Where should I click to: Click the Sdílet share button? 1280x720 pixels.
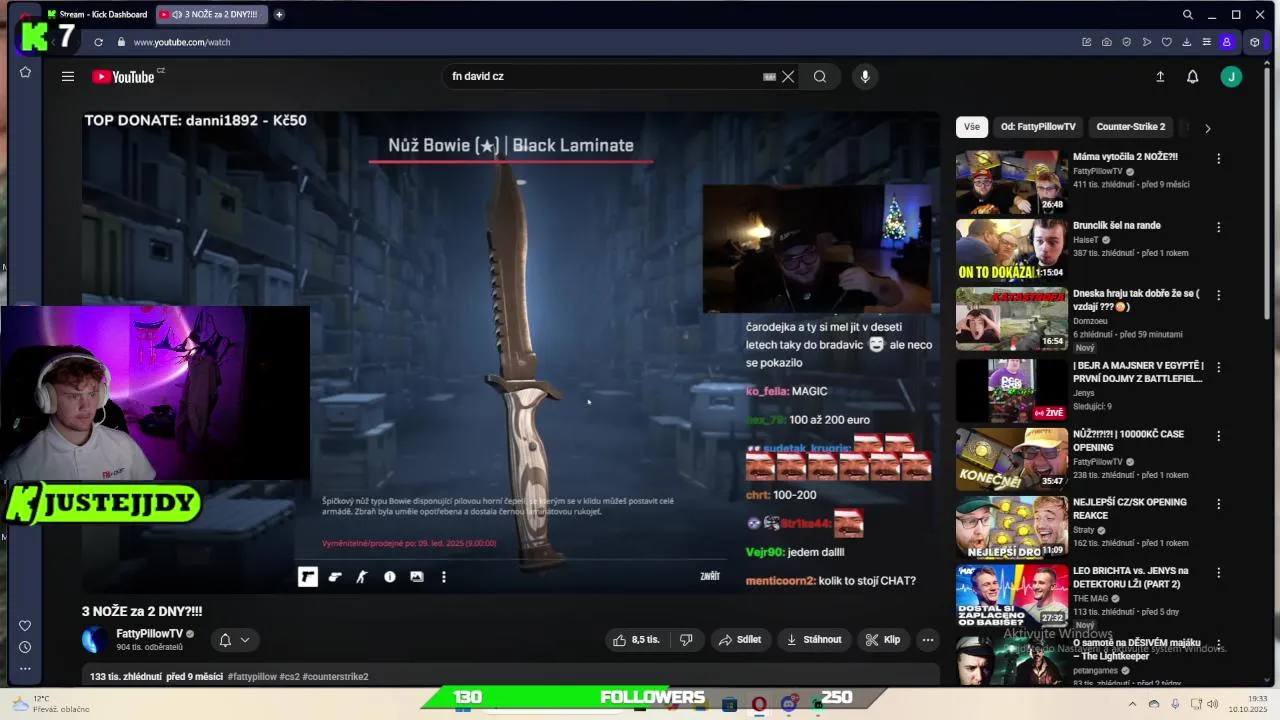click(740, 640)
